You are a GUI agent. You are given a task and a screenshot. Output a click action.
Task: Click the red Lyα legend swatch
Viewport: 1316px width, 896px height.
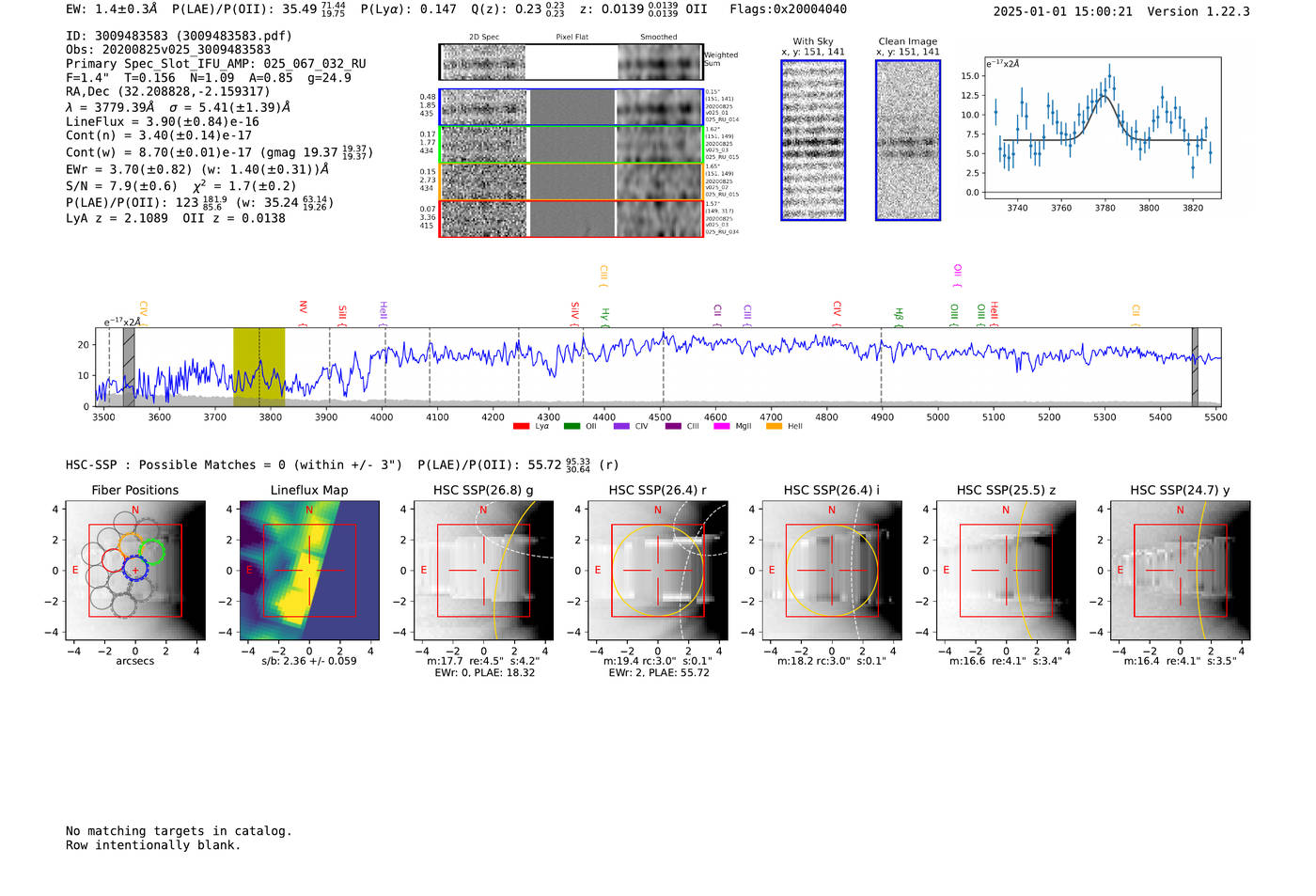coord(521,426)
